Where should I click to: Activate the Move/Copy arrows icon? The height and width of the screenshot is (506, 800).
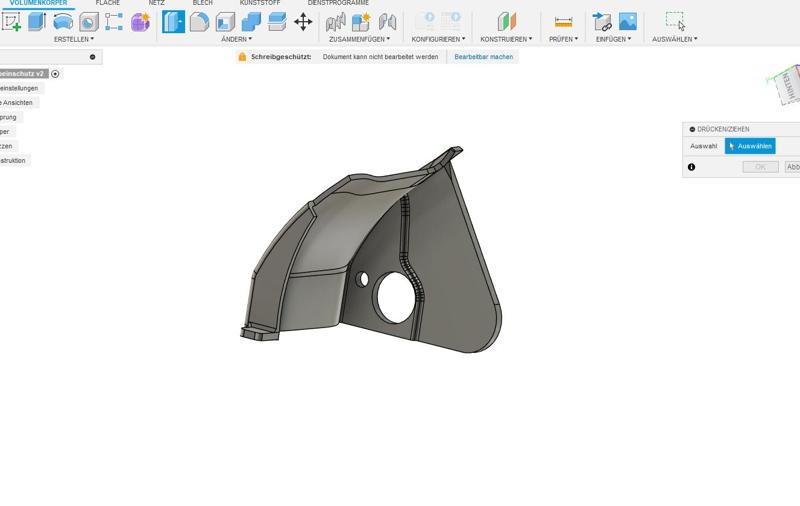tap(303, 22)
